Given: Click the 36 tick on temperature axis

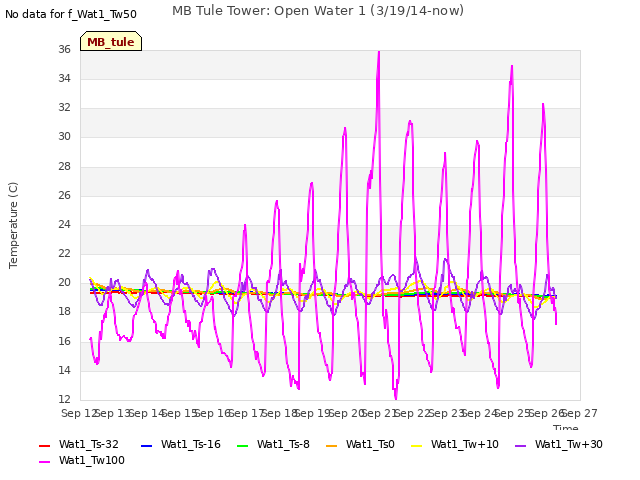Looking at the screenshot, I should [x=64, y=49].
